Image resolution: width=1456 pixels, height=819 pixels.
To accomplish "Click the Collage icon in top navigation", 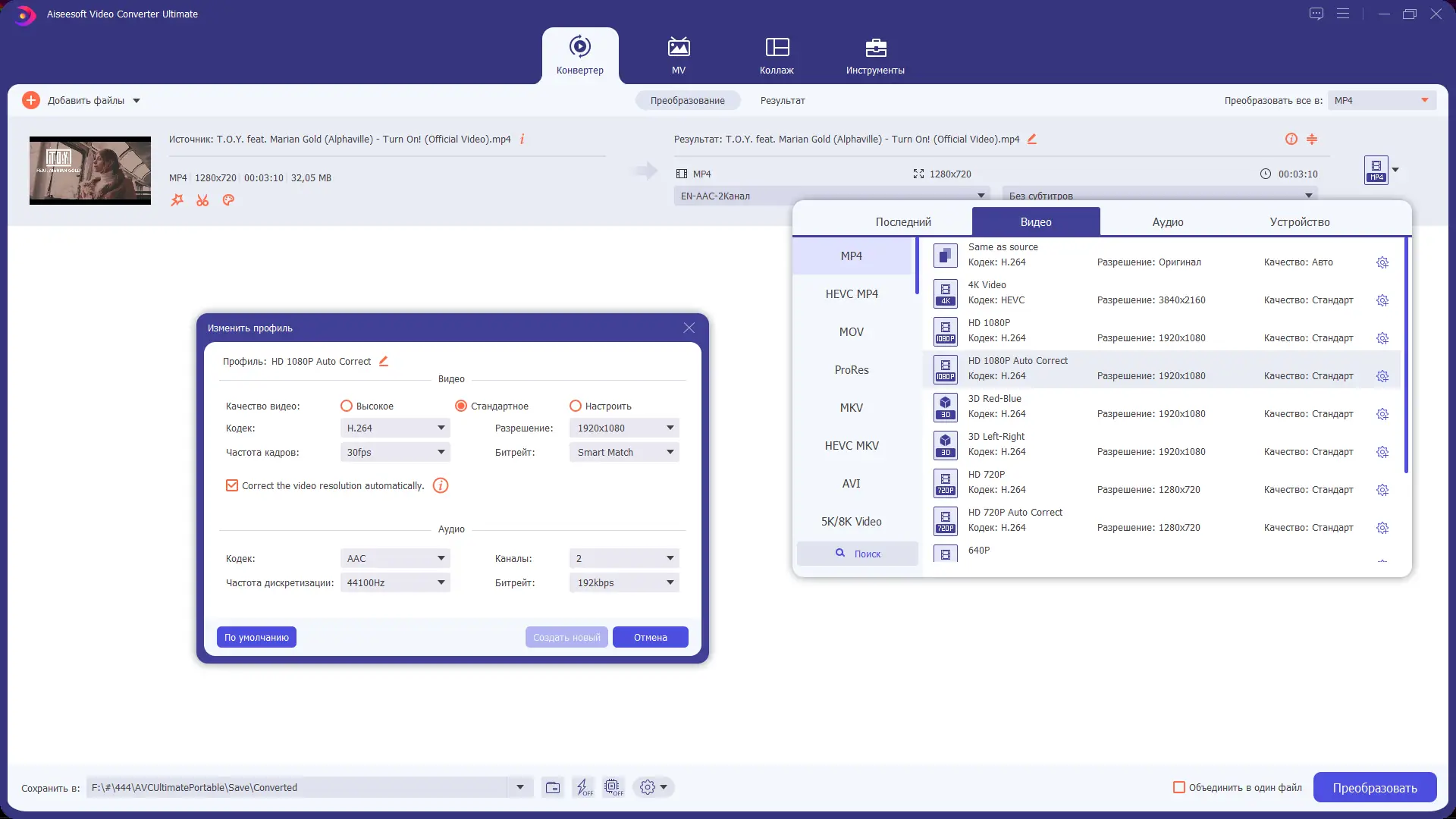I will [777, 47].
